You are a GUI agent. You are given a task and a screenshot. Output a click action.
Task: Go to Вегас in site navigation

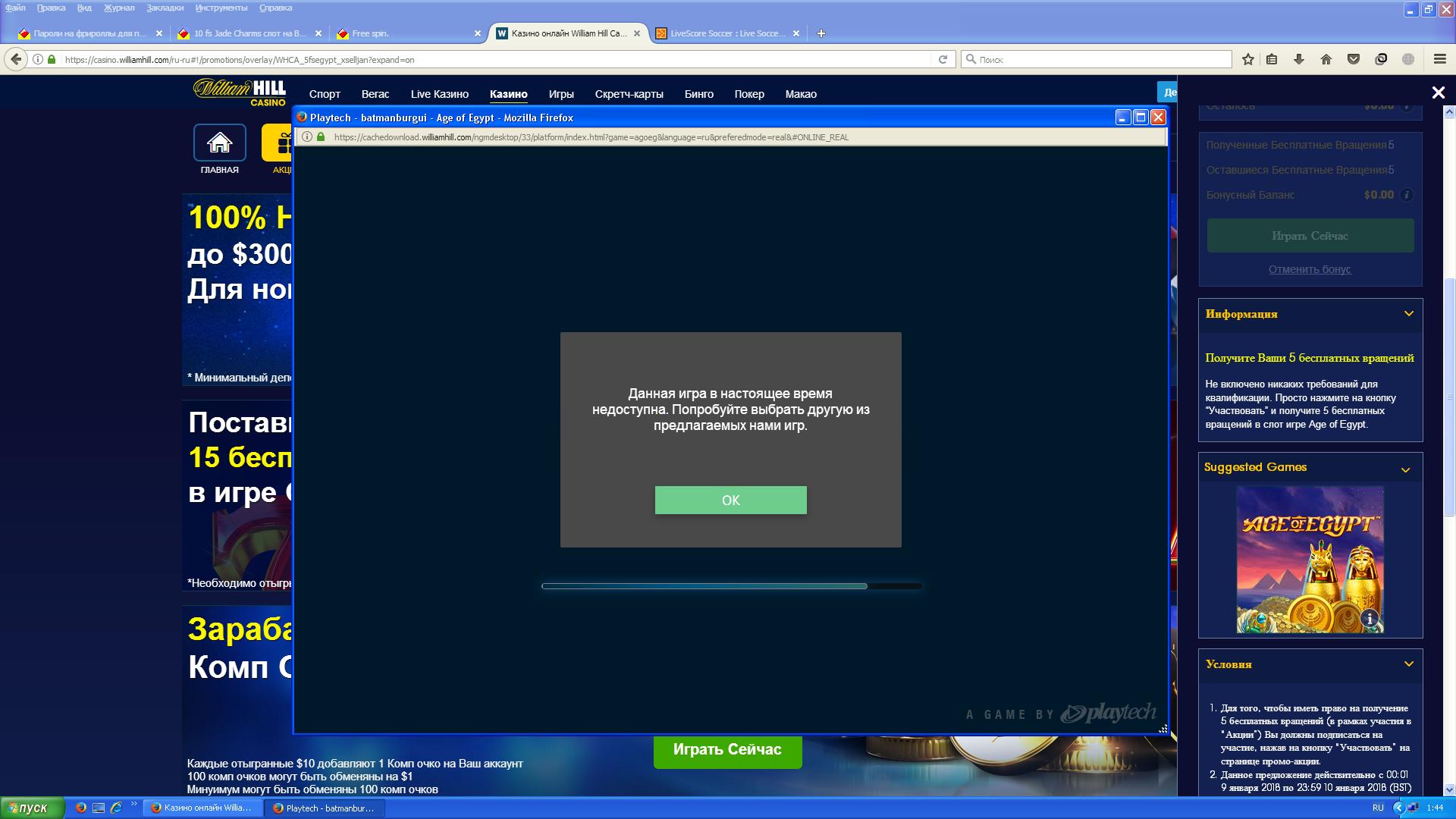(375, 94)
